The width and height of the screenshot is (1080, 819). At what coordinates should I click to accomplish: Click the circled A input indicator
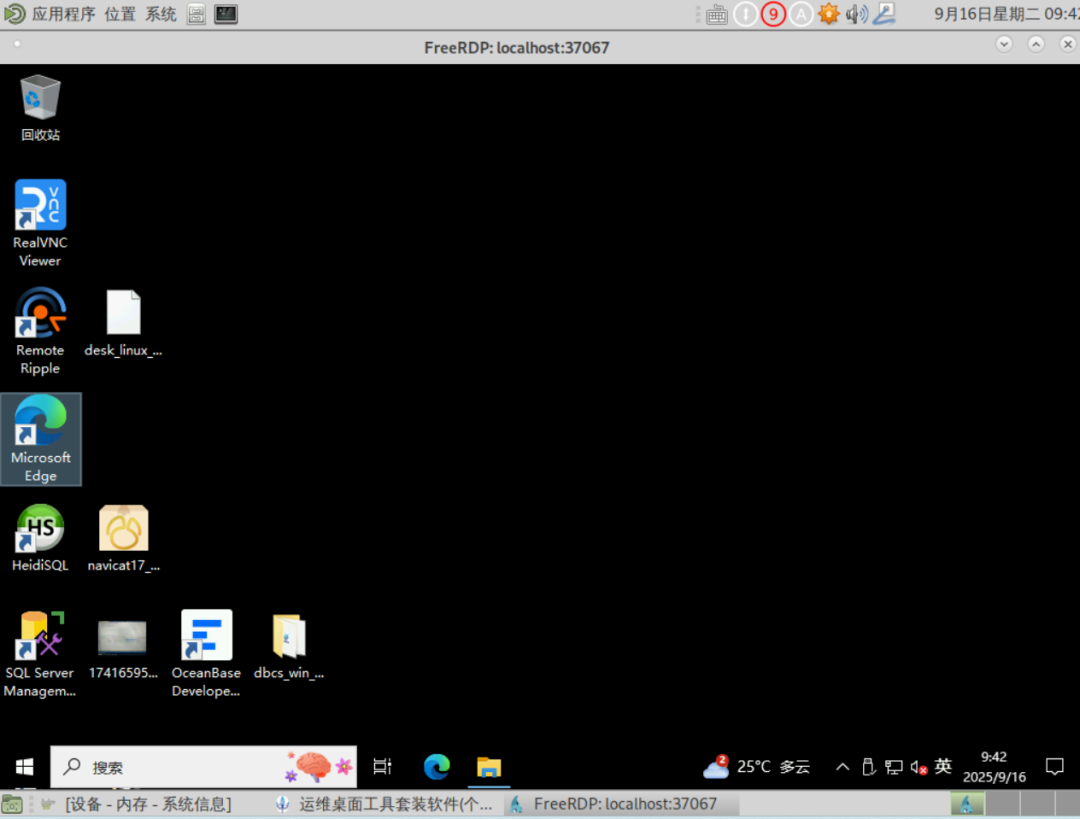800,14
